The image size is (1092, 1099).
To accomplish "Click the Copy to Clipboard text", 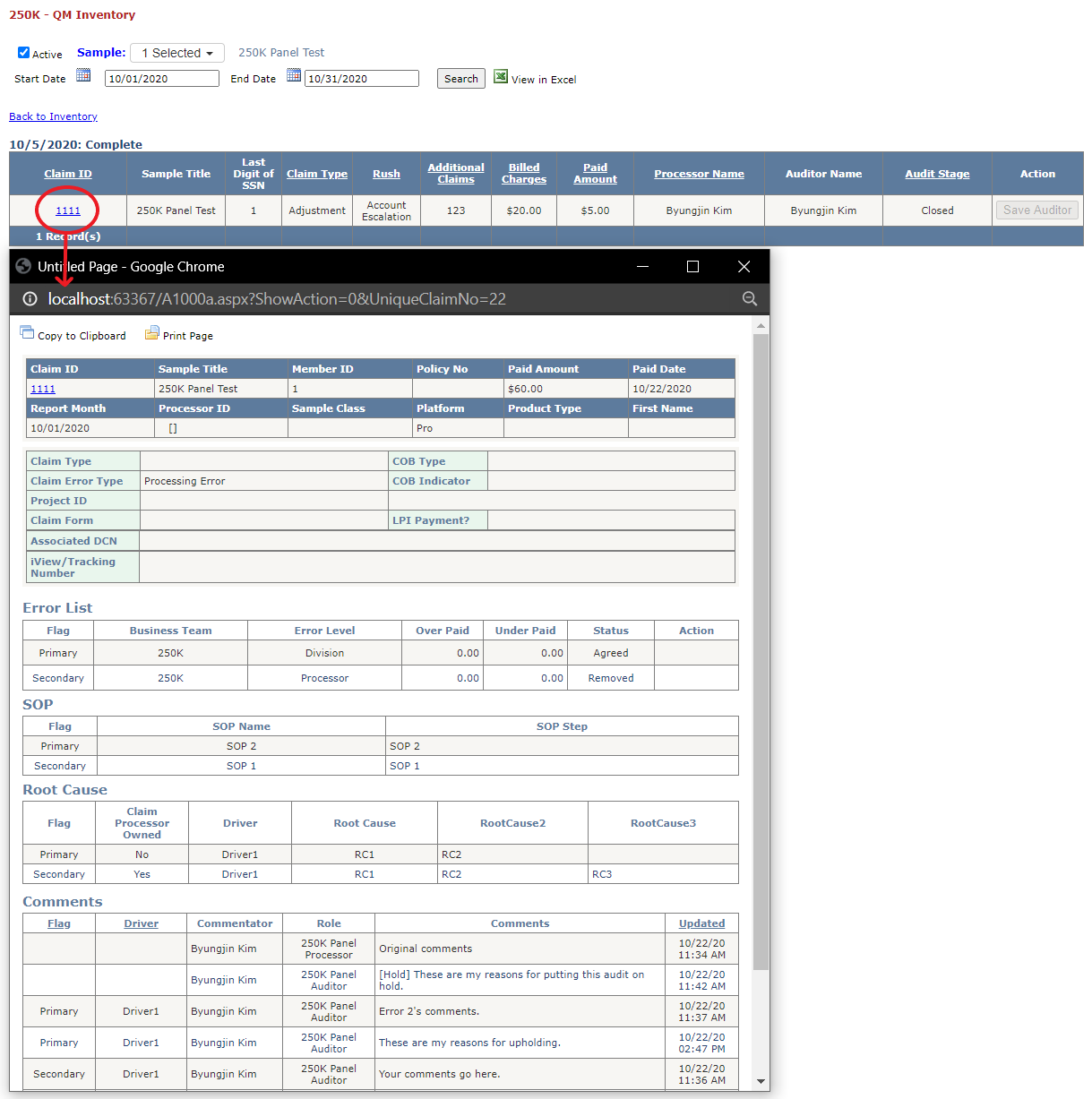I will pyautogui.click(x=82, y=336).
